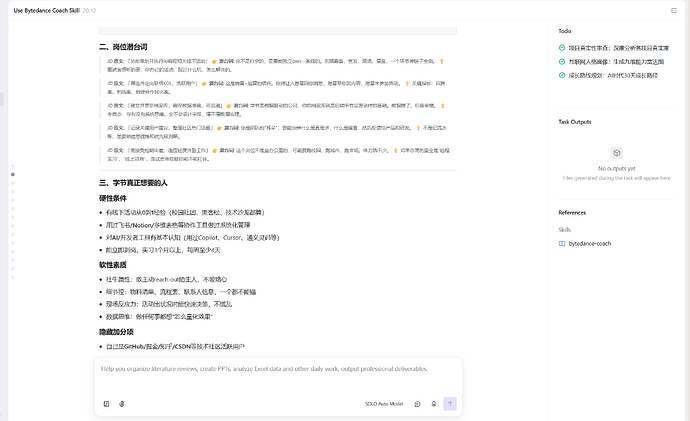Viewport: 690px width, 421px height.
Task: Open the chat bubble icon beside model selector
Action: tap(418, 404)
